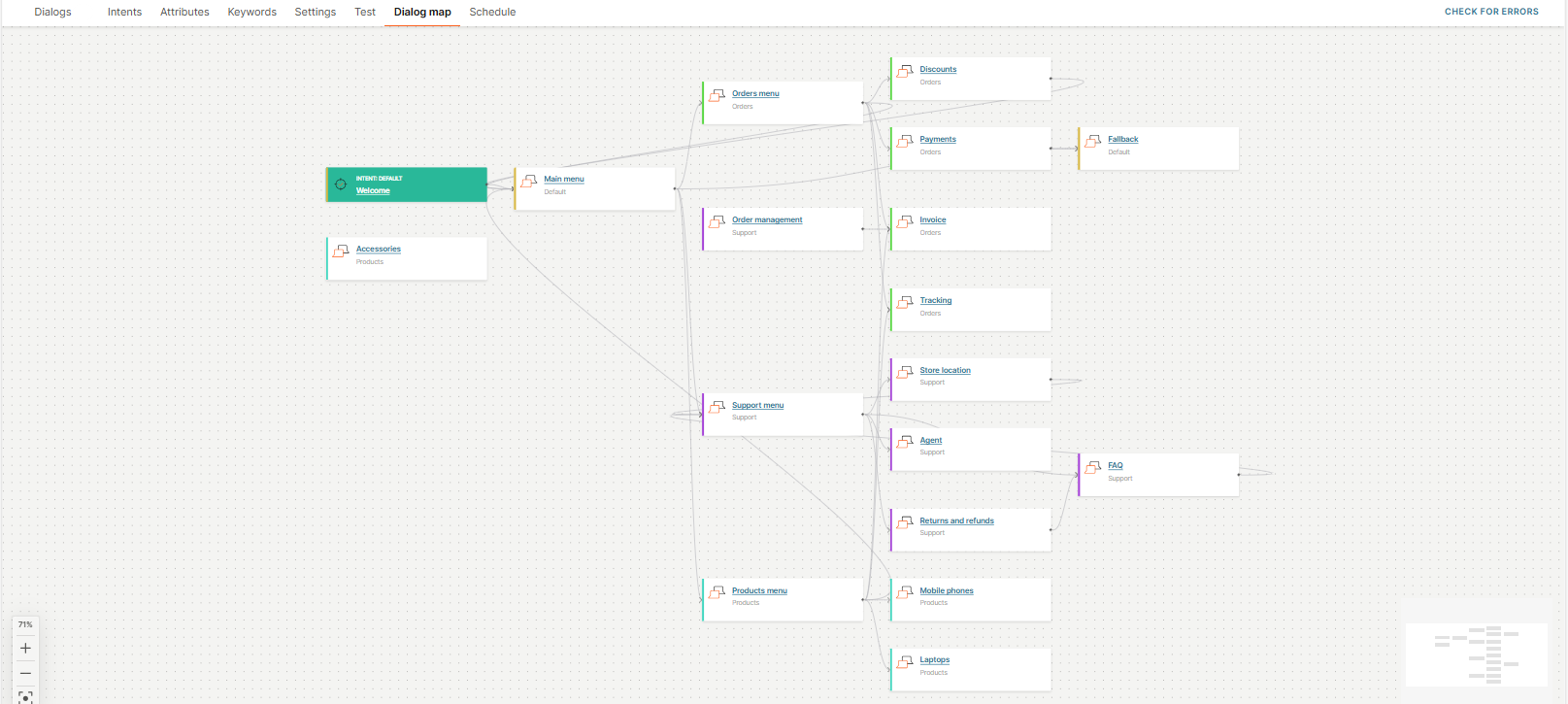The width and height of the screenshot is (1568, 704).
Task: Click the Main menu dialog icon
Action: [529, 181]
